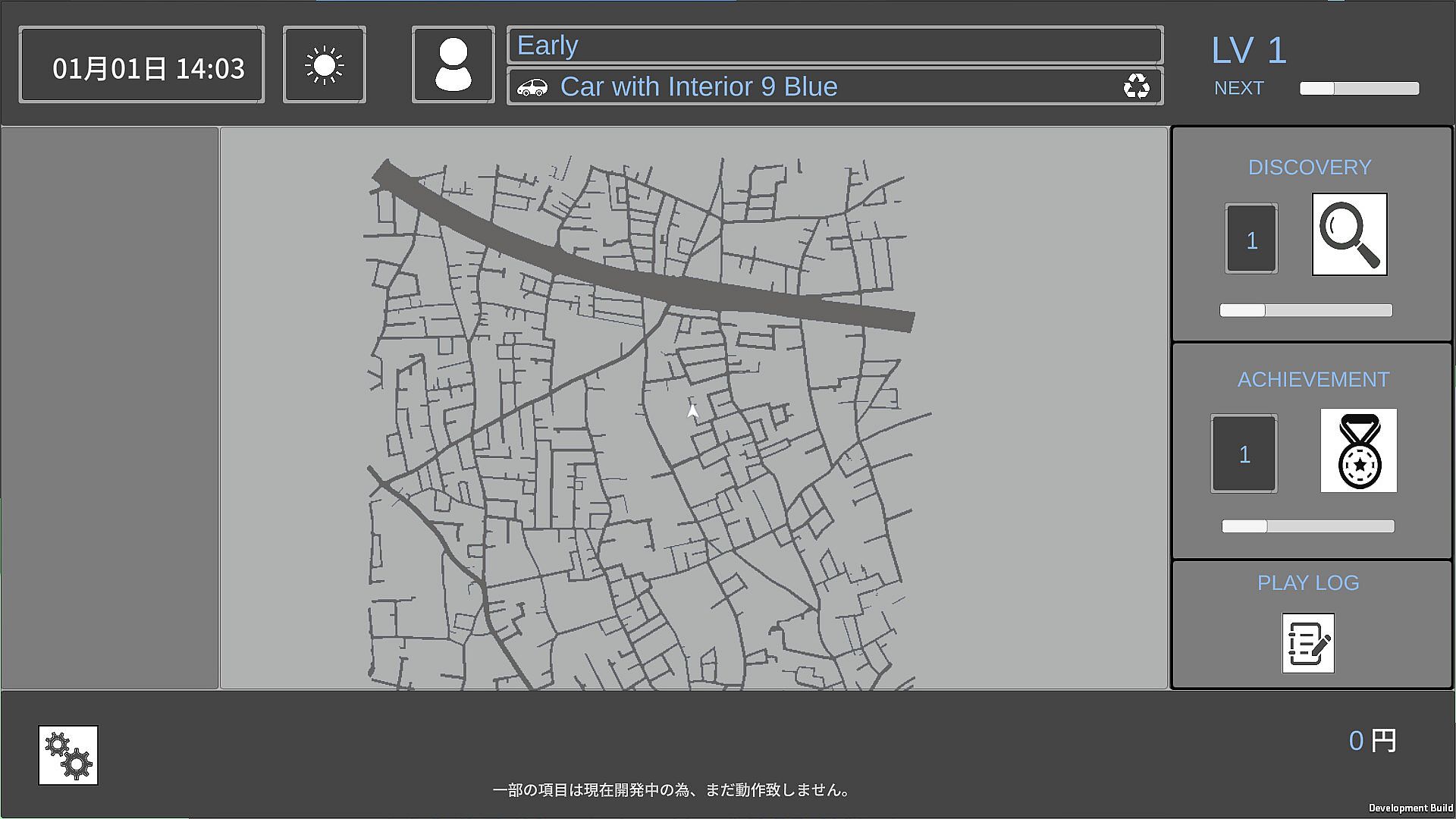1456x819 pixels.
Task: Click the sun weather icon
Action: click(x=324, y=65)
